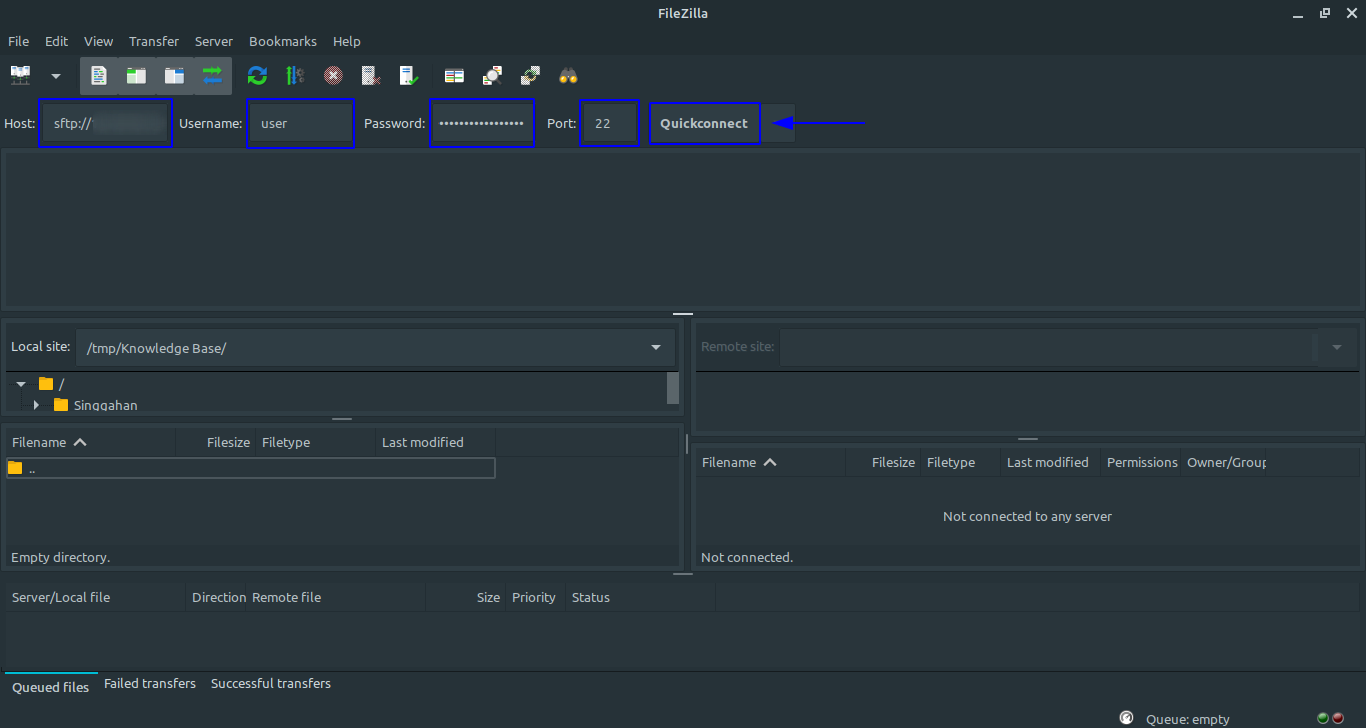Expand the Local site path dropdown

[656, 348]
